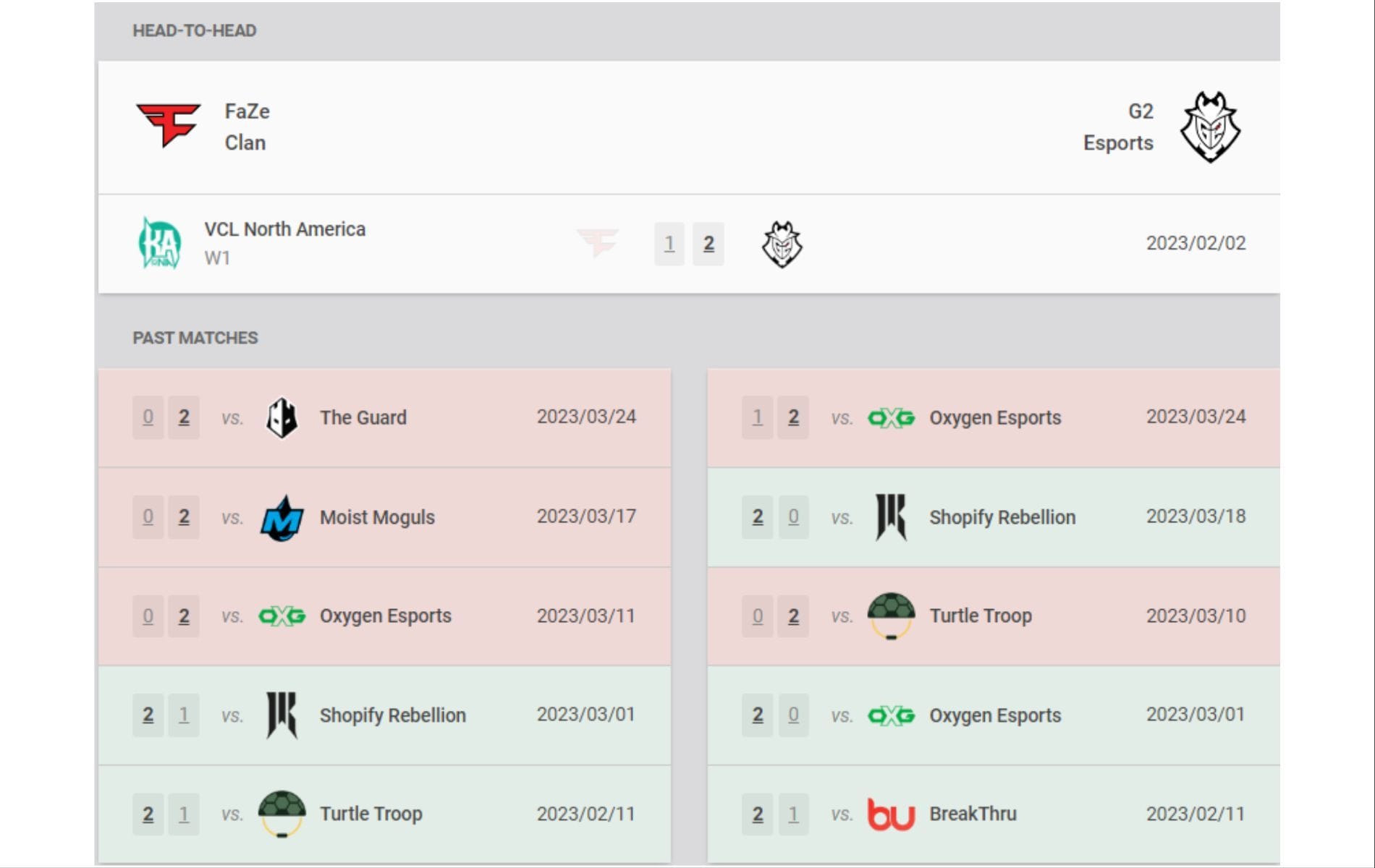Open Shopify Rebellion match on 2023/03/01

(392, 715)
